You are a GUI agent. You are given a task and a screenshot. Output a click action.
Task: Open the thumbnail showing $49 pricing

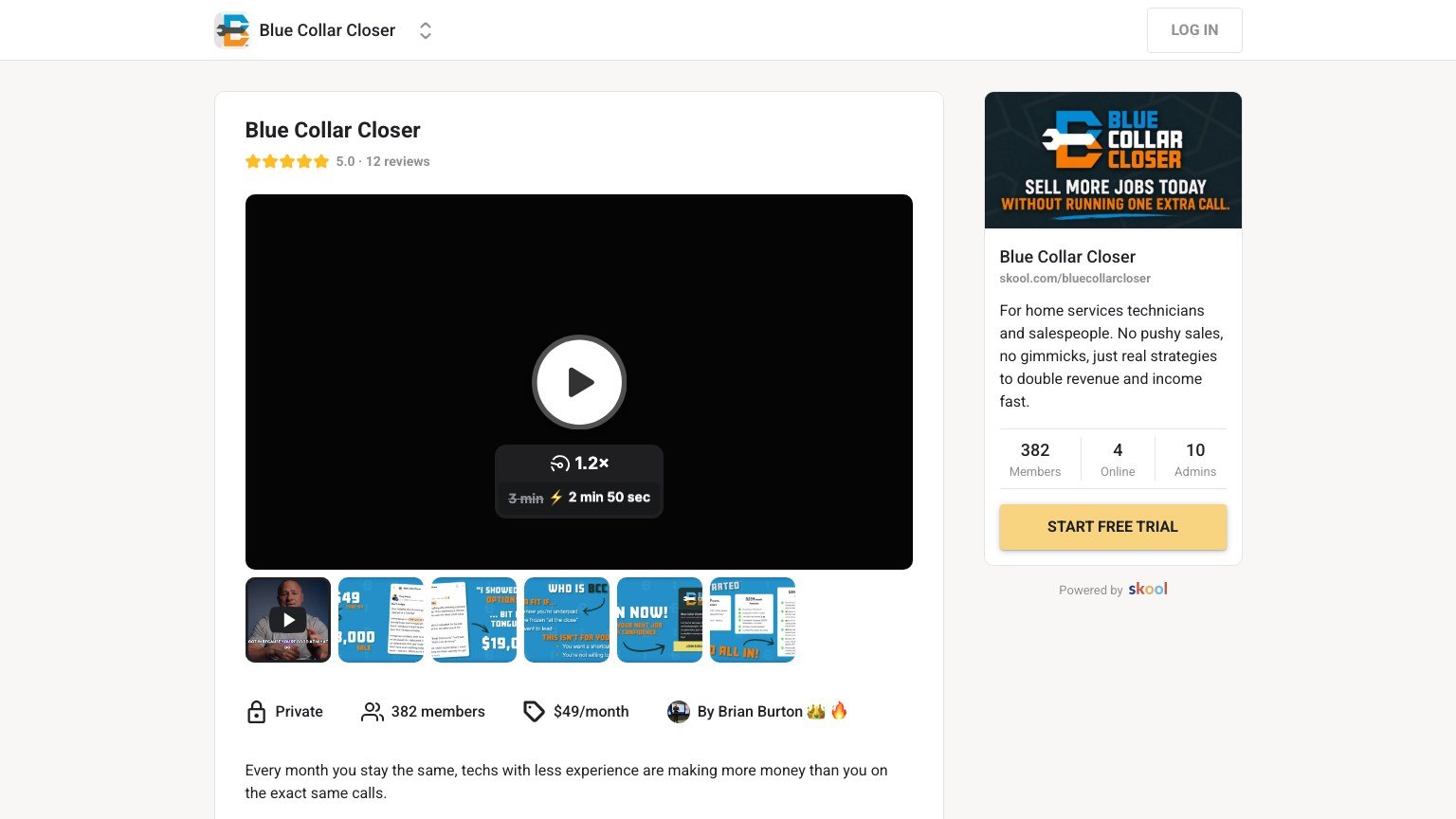381,620
